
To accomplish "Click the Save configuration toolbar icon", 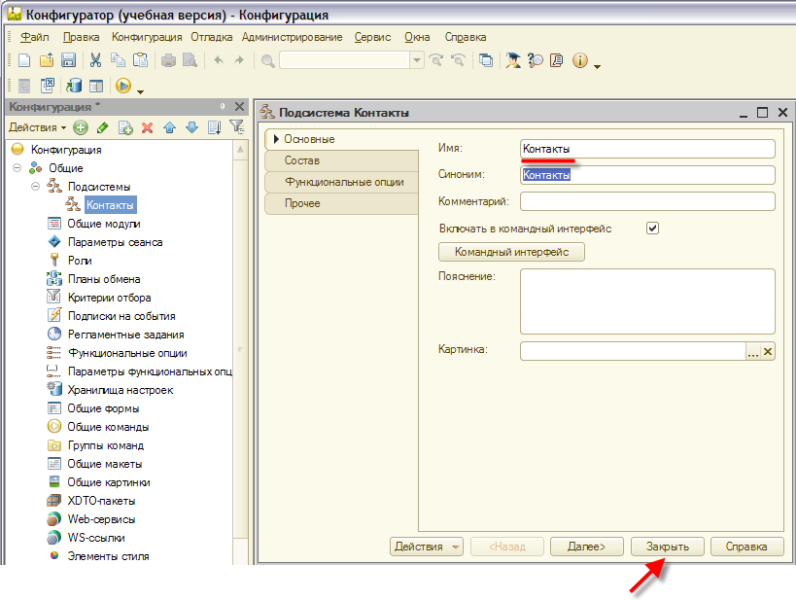I will coord(69,61).
